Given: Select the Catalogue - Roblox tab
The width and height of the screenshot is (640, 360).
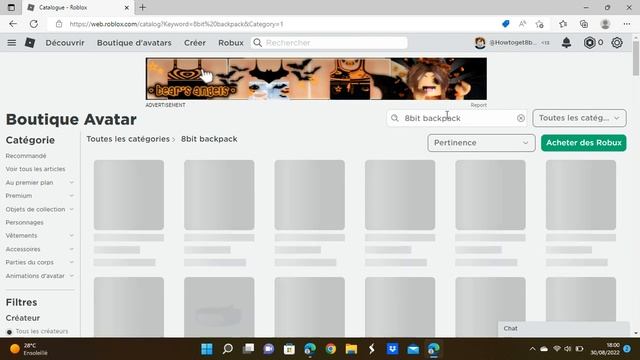Looking at the screenshot, I should pyautogui.click(x=78, y=7).
